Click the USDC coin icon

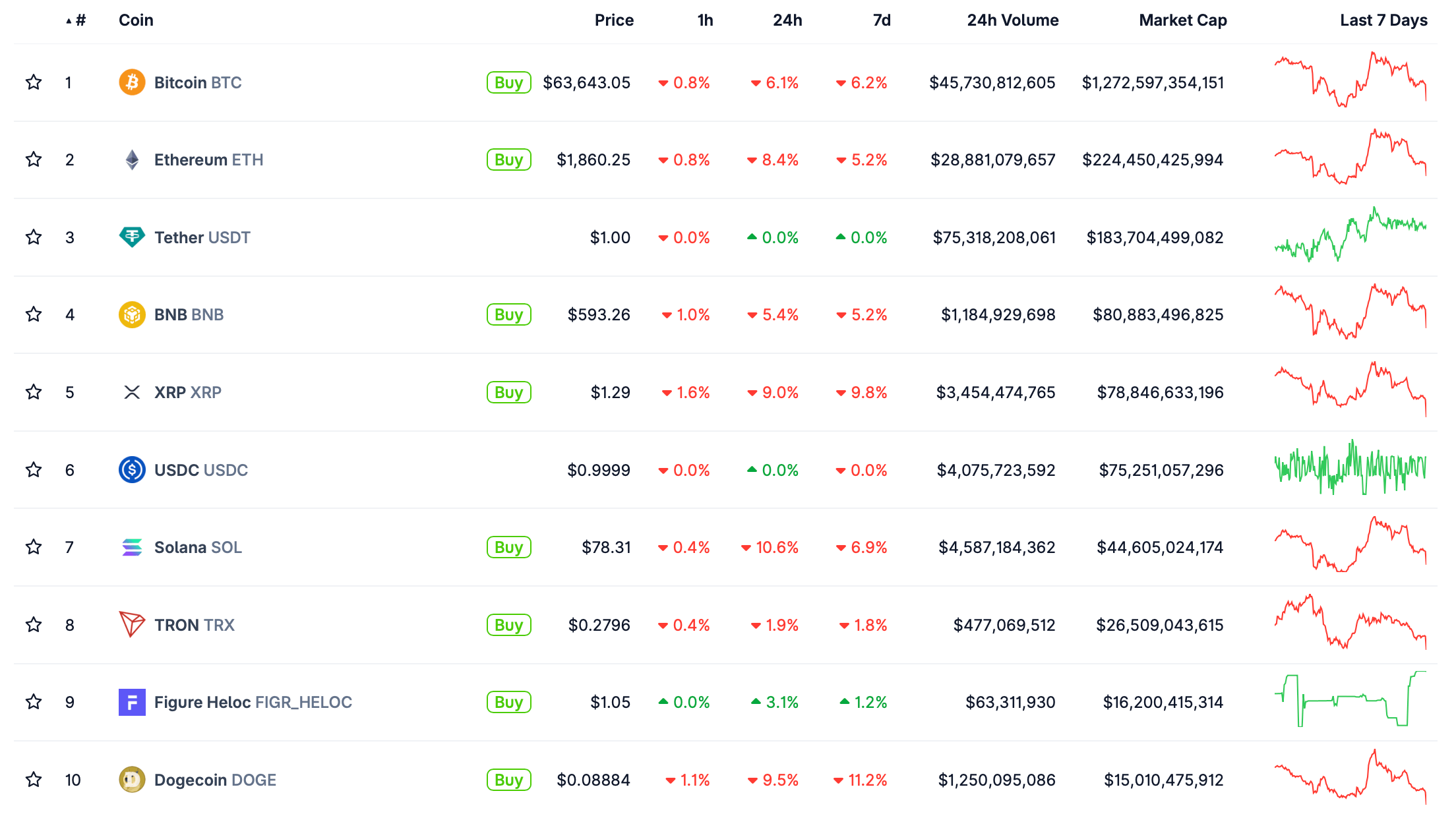click(132, 470)
